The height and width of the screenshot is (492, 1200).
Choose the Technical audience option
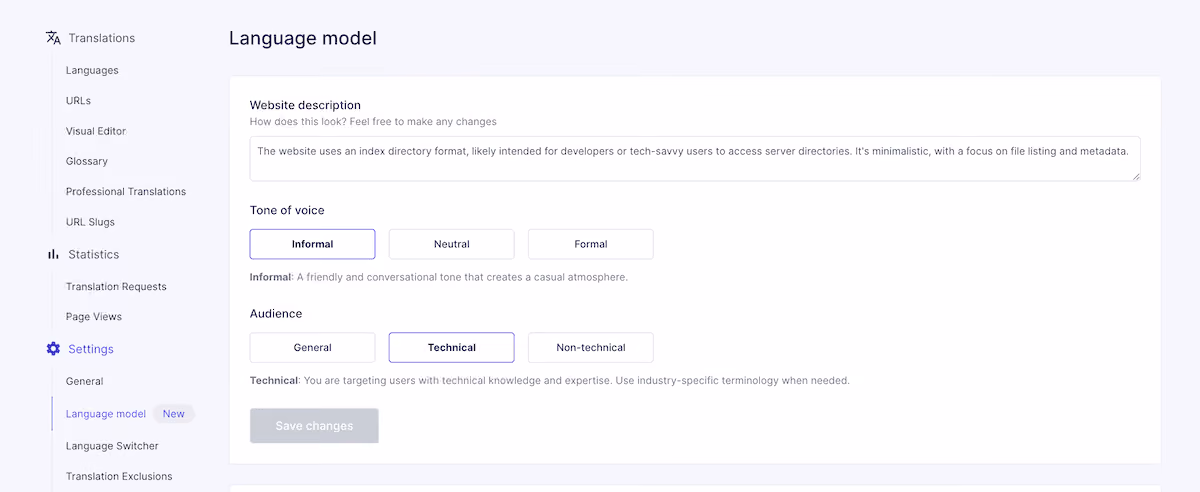click(451, 348)
